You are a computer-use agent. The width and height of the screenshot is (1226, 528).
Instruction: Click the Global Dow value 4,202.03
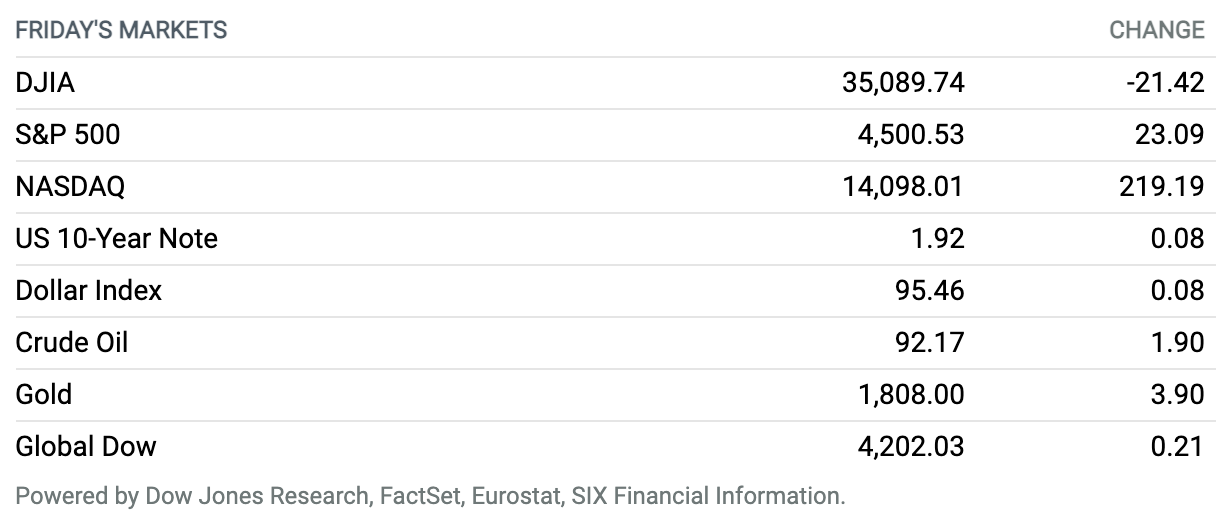911,446
